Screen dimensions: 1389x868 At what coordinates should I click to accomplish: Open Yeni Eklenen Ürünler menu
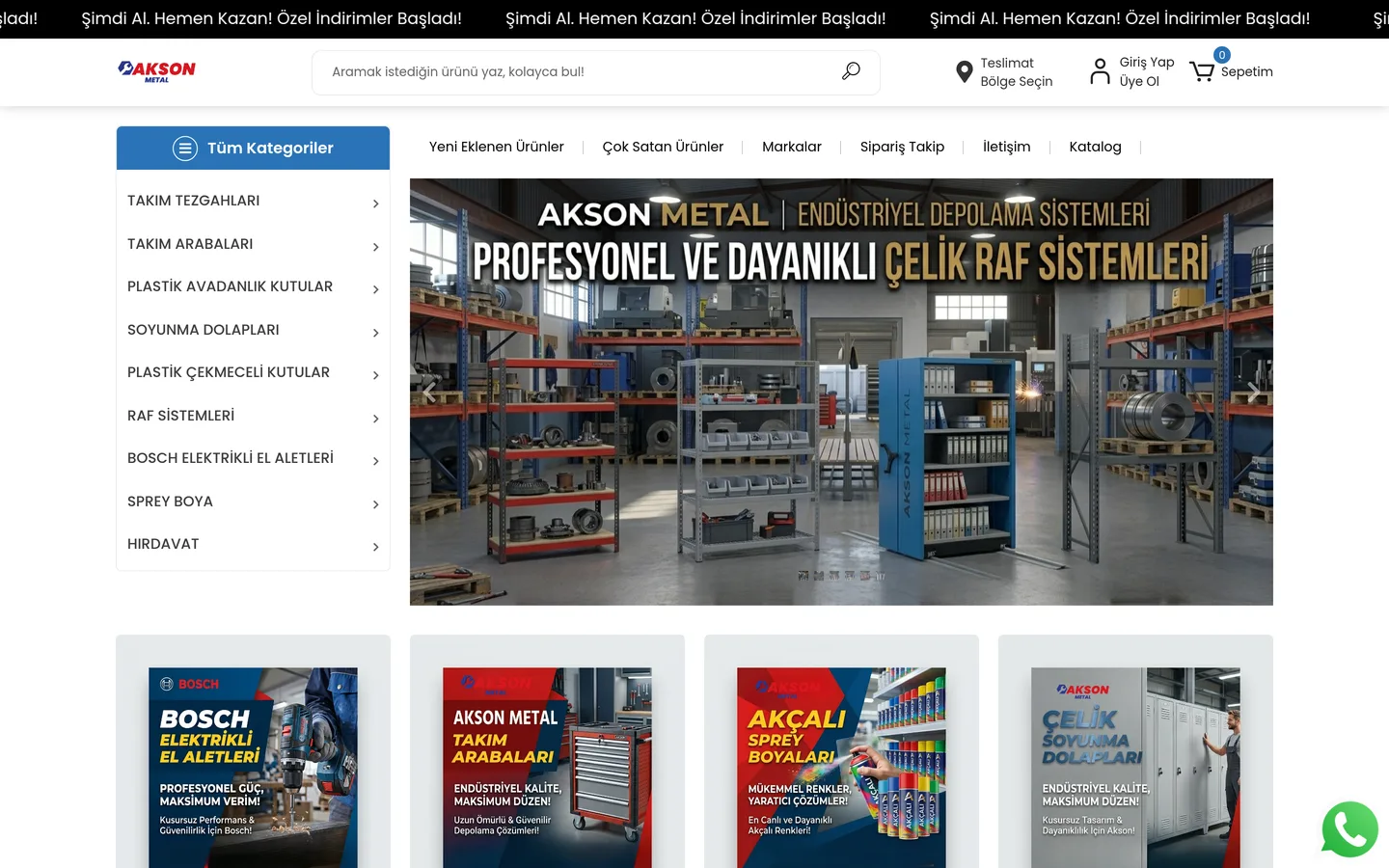497,147
